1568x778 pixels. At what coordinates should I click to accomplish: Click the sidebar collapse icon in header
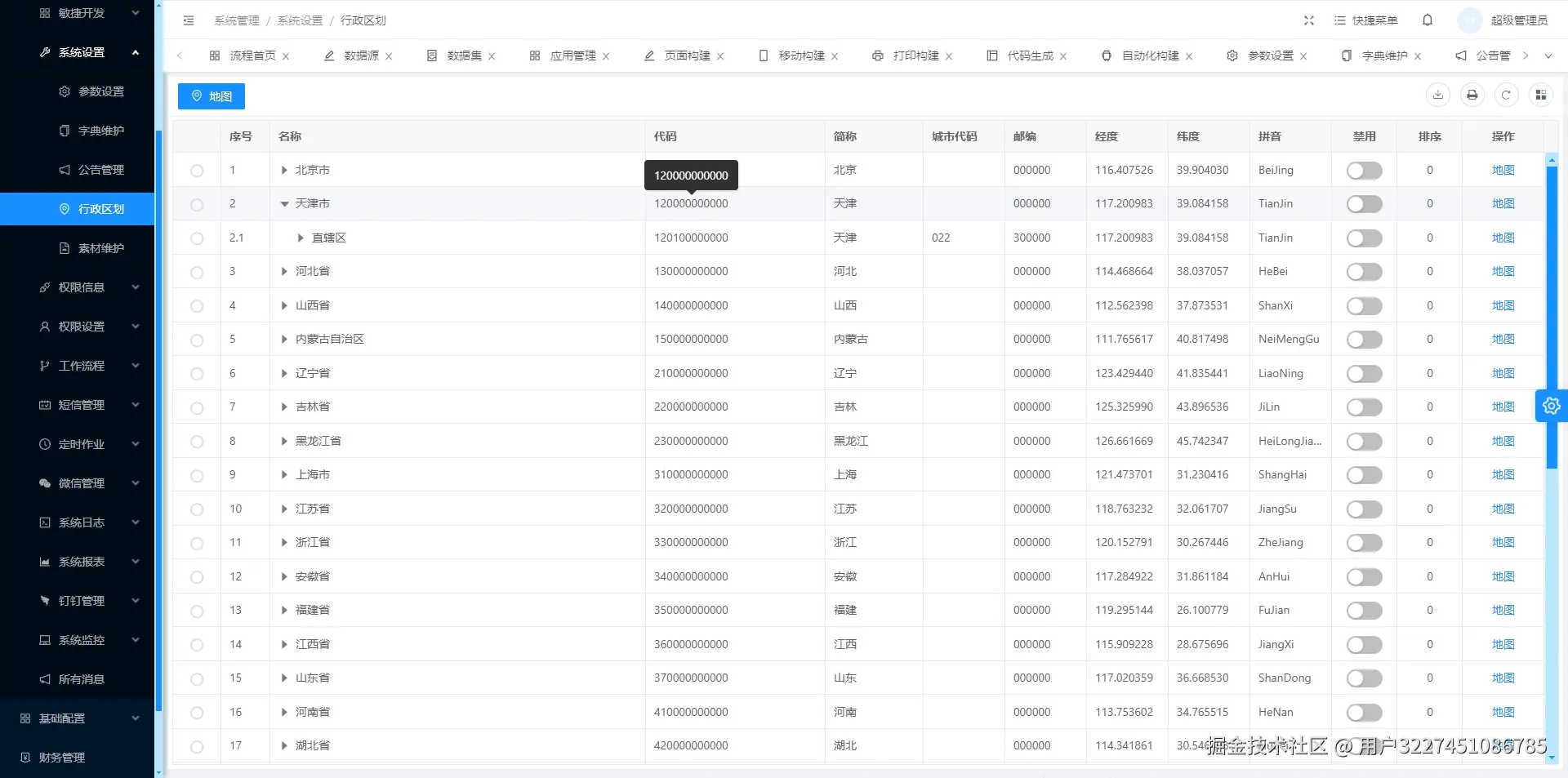pyautogui.click(x=189, y=20)
